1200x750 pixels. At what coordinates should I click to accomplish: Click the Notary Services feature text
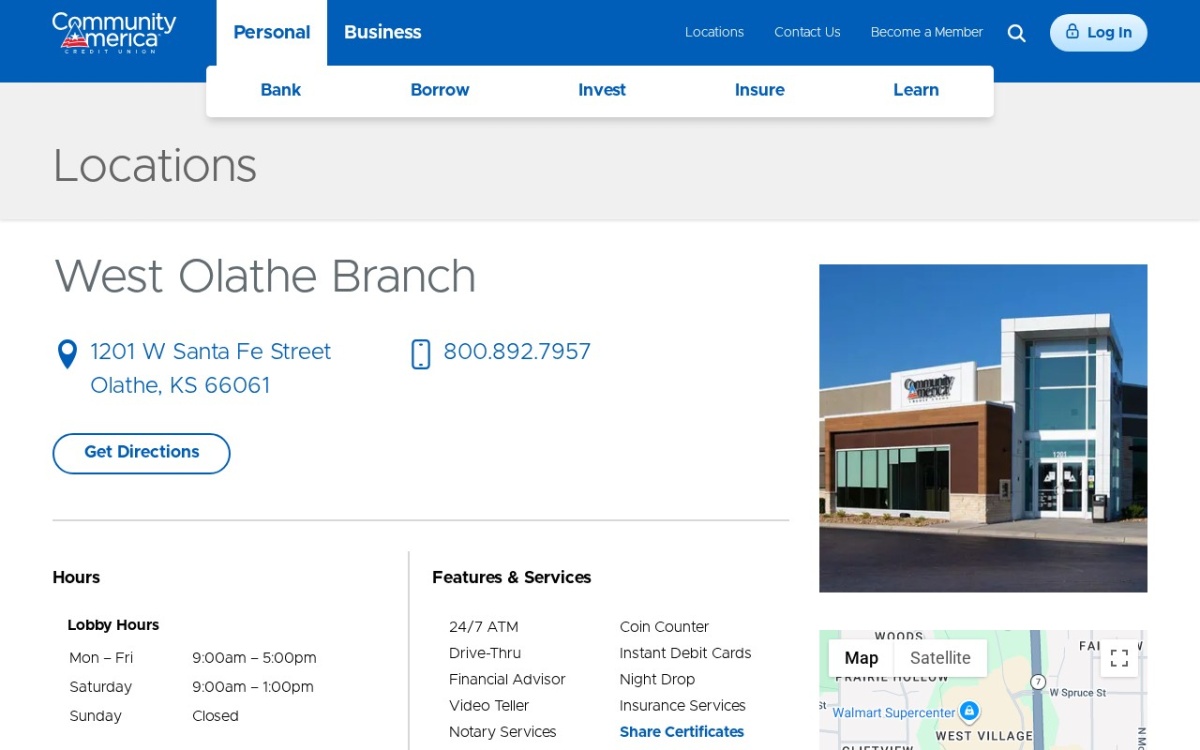coord(503,732)
